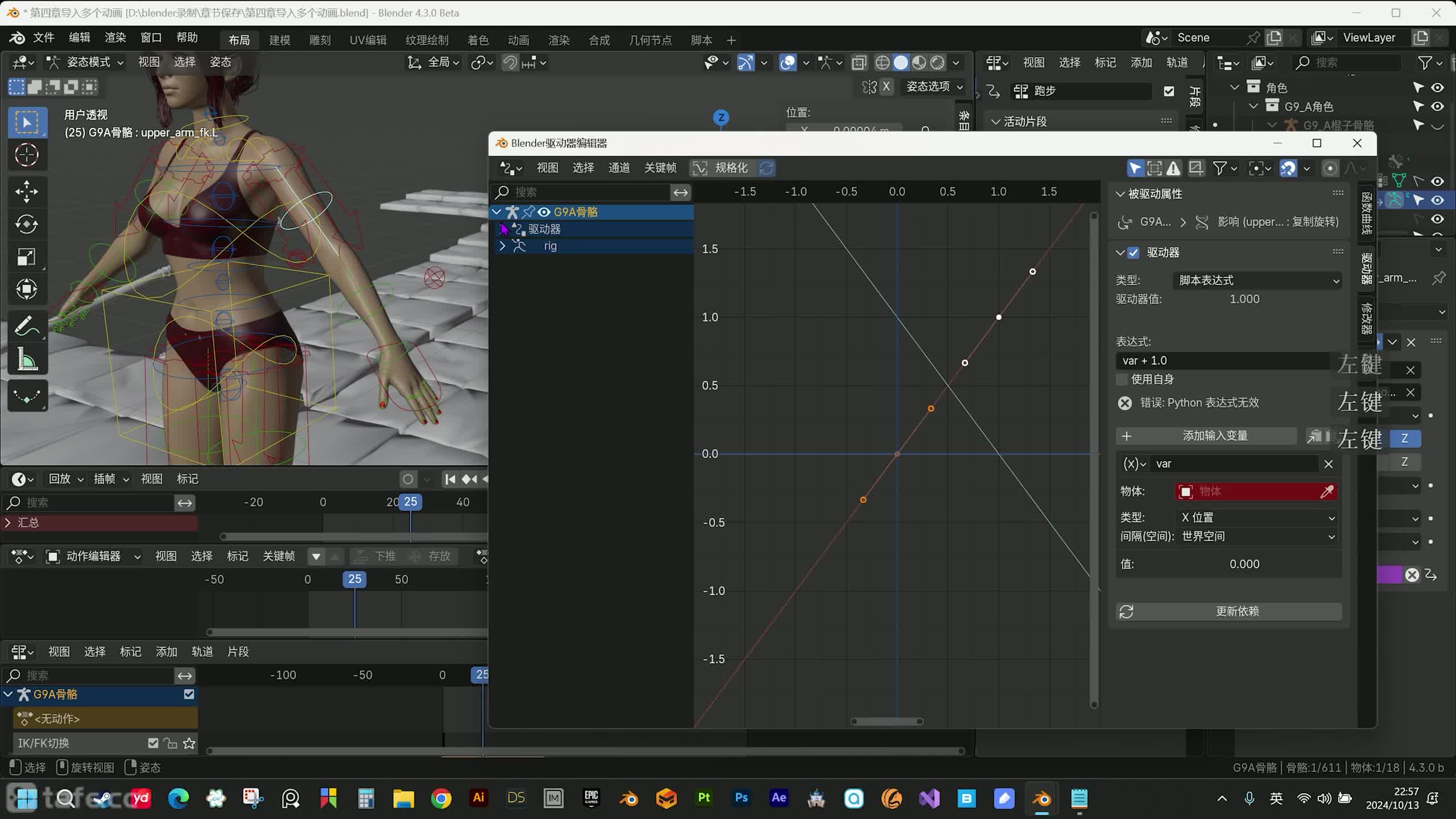Open the 姿态选项 popover
The image size is (1456, 819).
[935, 87]
